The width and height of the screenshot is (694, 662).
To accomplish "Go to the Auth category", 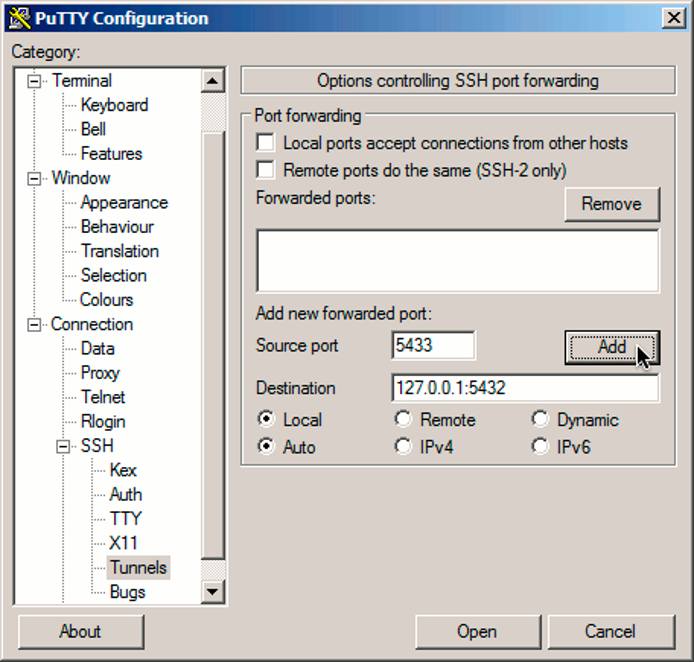I will 126,494.
